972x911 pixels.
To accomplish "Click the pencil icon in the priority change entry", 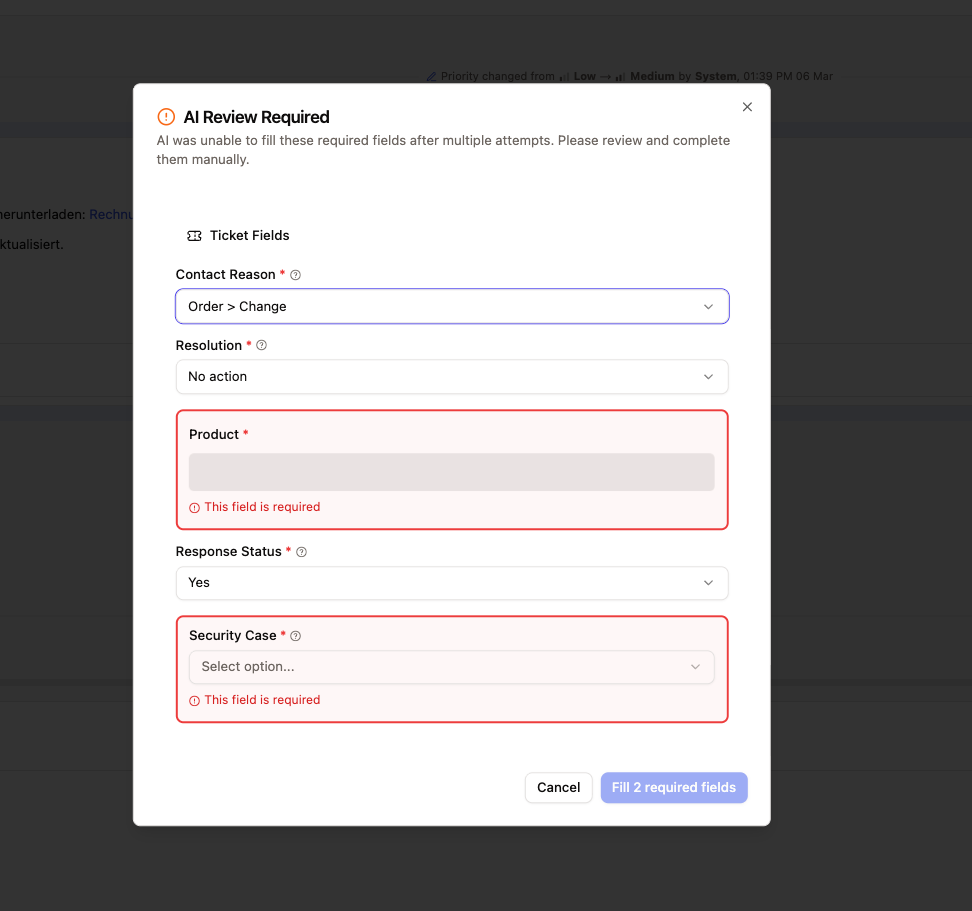I will point(432,76).
